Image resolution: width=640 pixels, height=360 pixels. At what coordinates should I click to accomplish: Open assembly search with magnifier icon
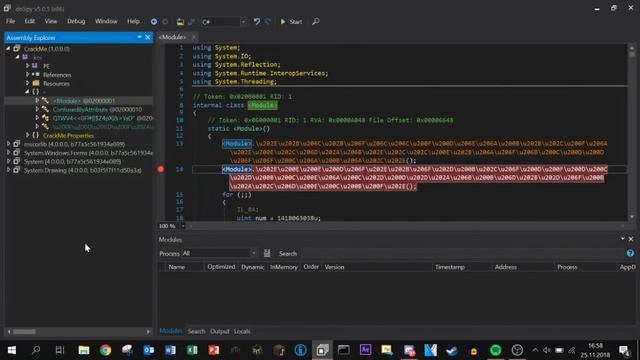(x=316, y=22)
